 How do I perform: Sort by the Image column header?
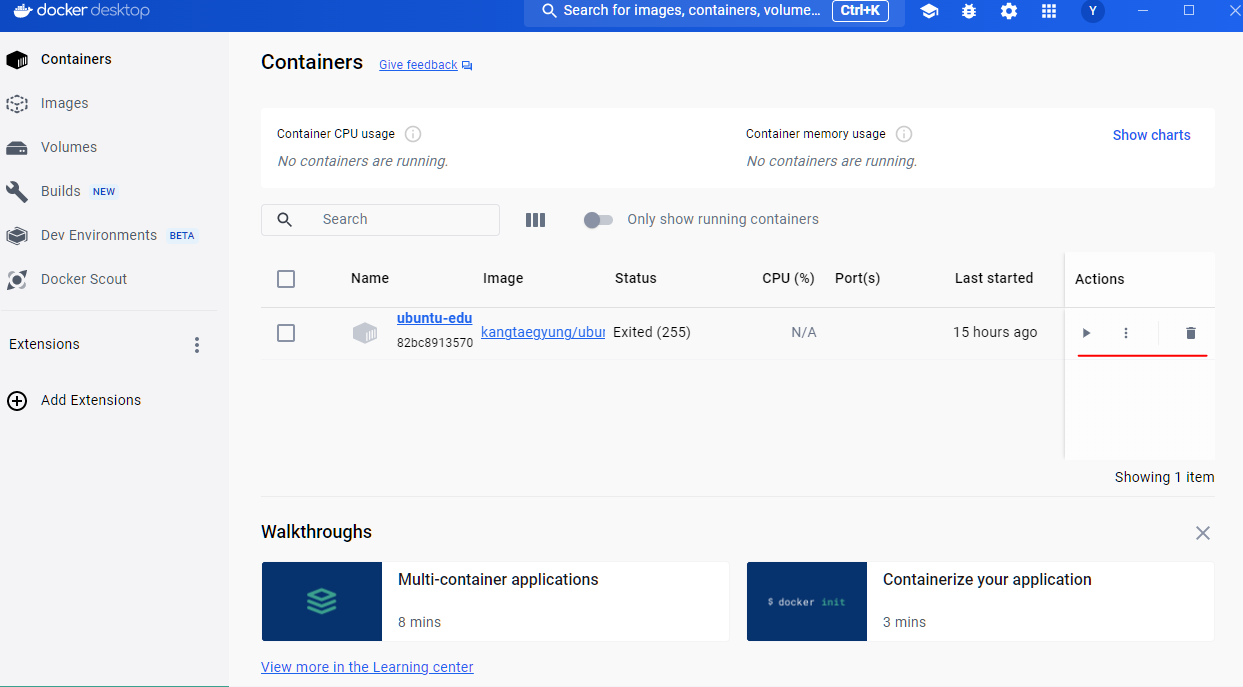503,279
